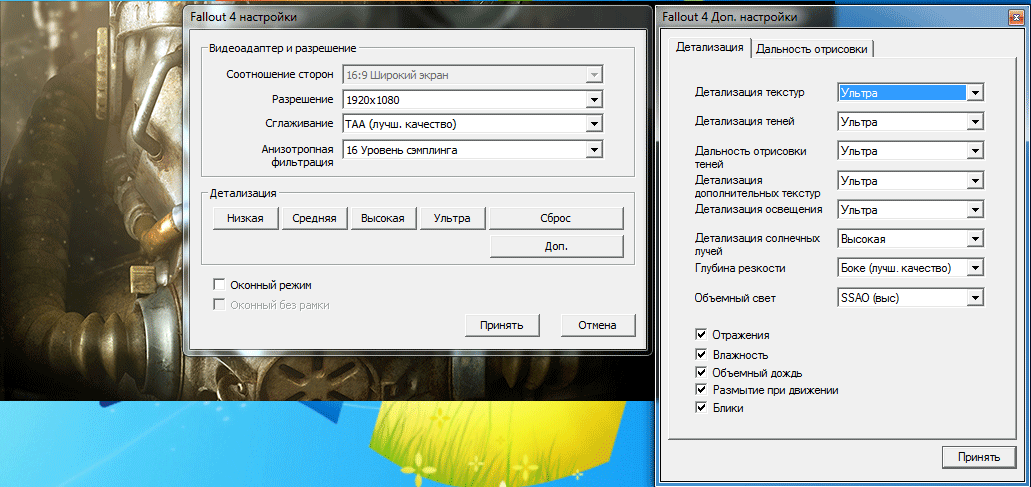Click the Глубина резкости label
The width and height of the screenshot is (1031, 487).
740,268
